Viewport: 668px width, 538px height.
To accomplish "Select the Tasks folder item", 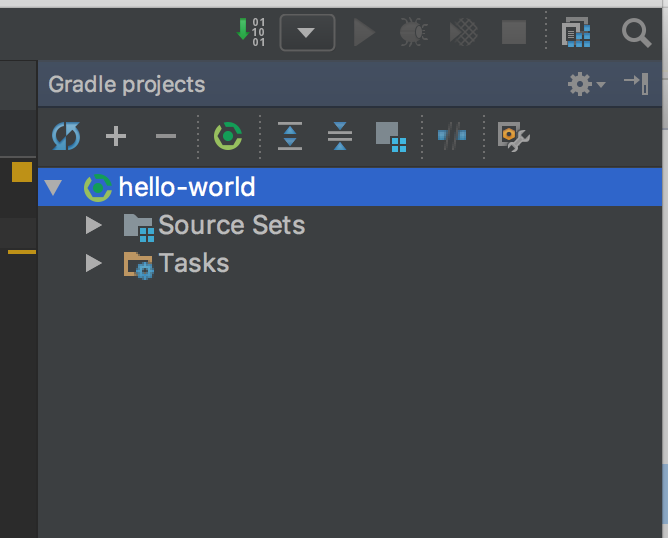I will coord(176,264).
